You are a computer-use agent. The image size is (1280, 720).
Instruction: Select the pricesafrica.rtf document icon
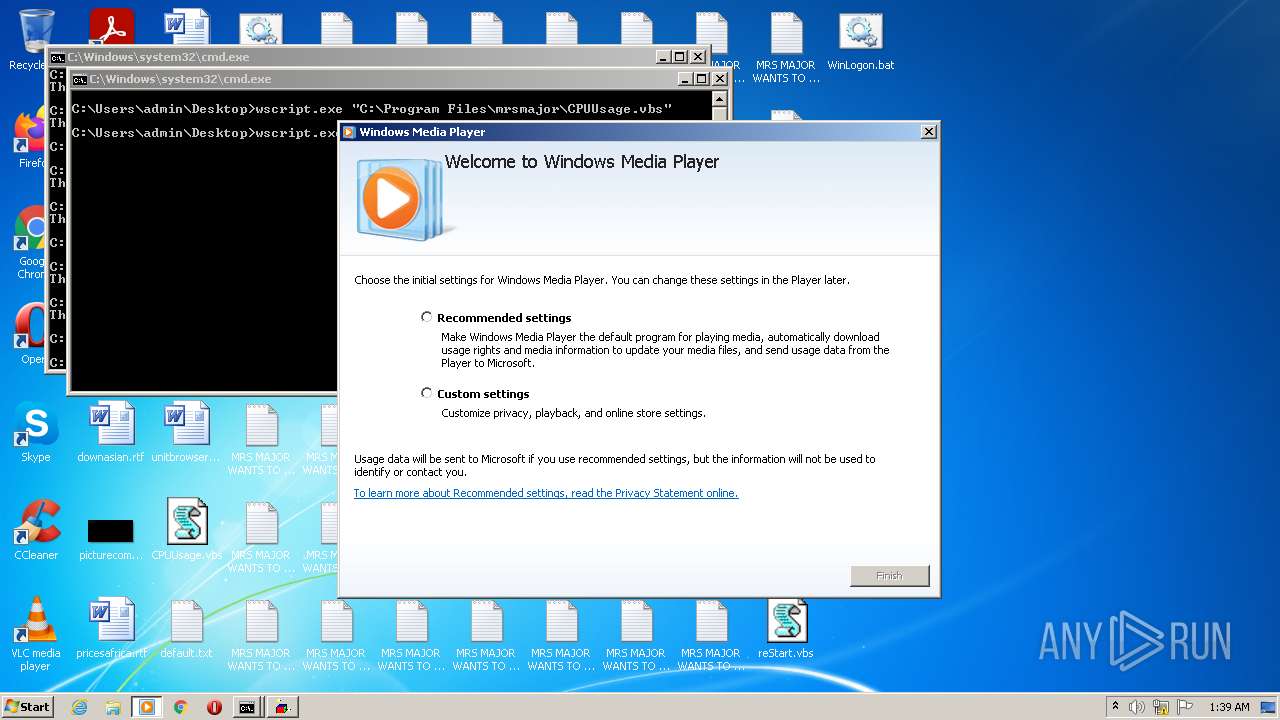point(111,629)
